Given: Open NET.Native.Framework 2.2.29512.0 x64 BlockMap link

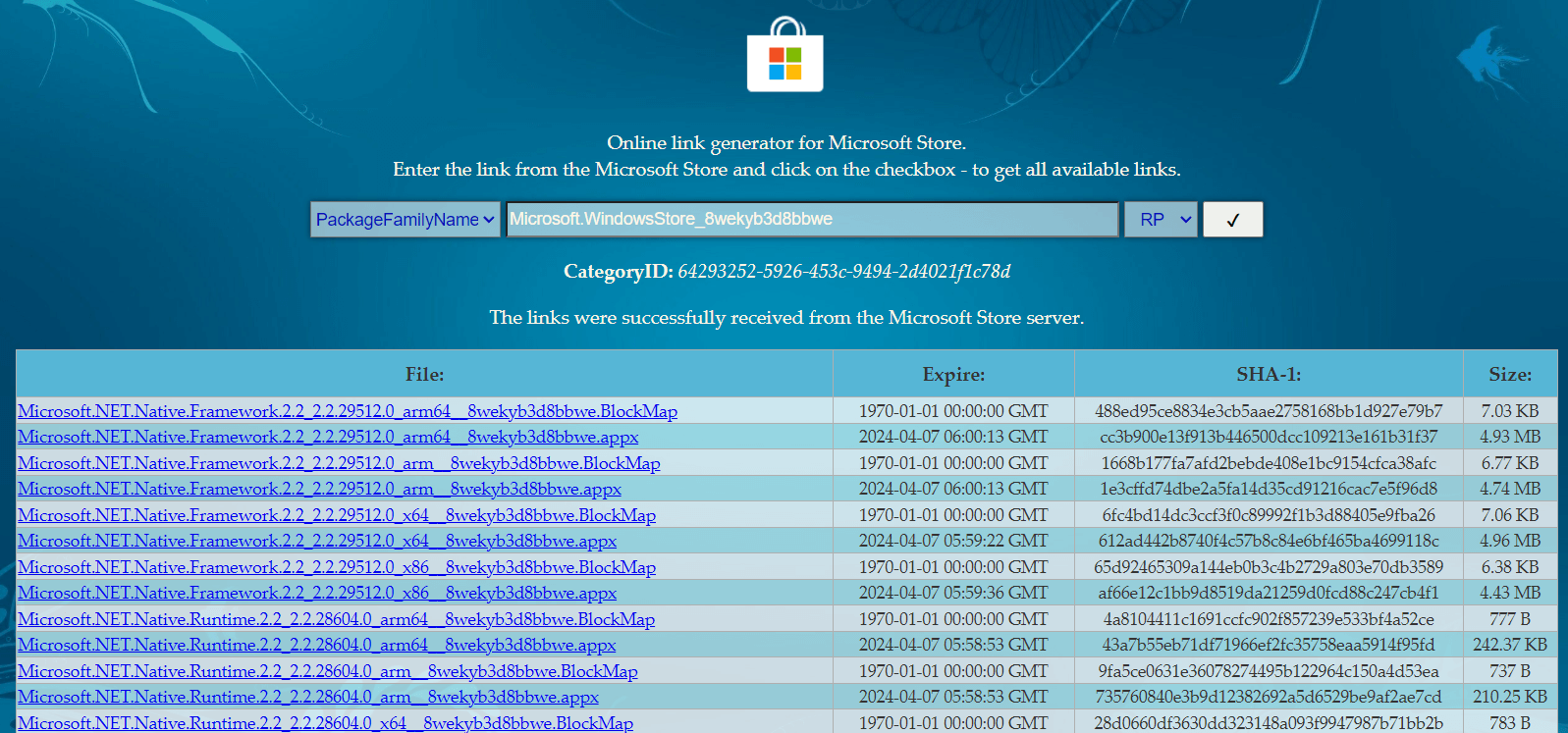Looking at the screenshot, I should (337, 515).
